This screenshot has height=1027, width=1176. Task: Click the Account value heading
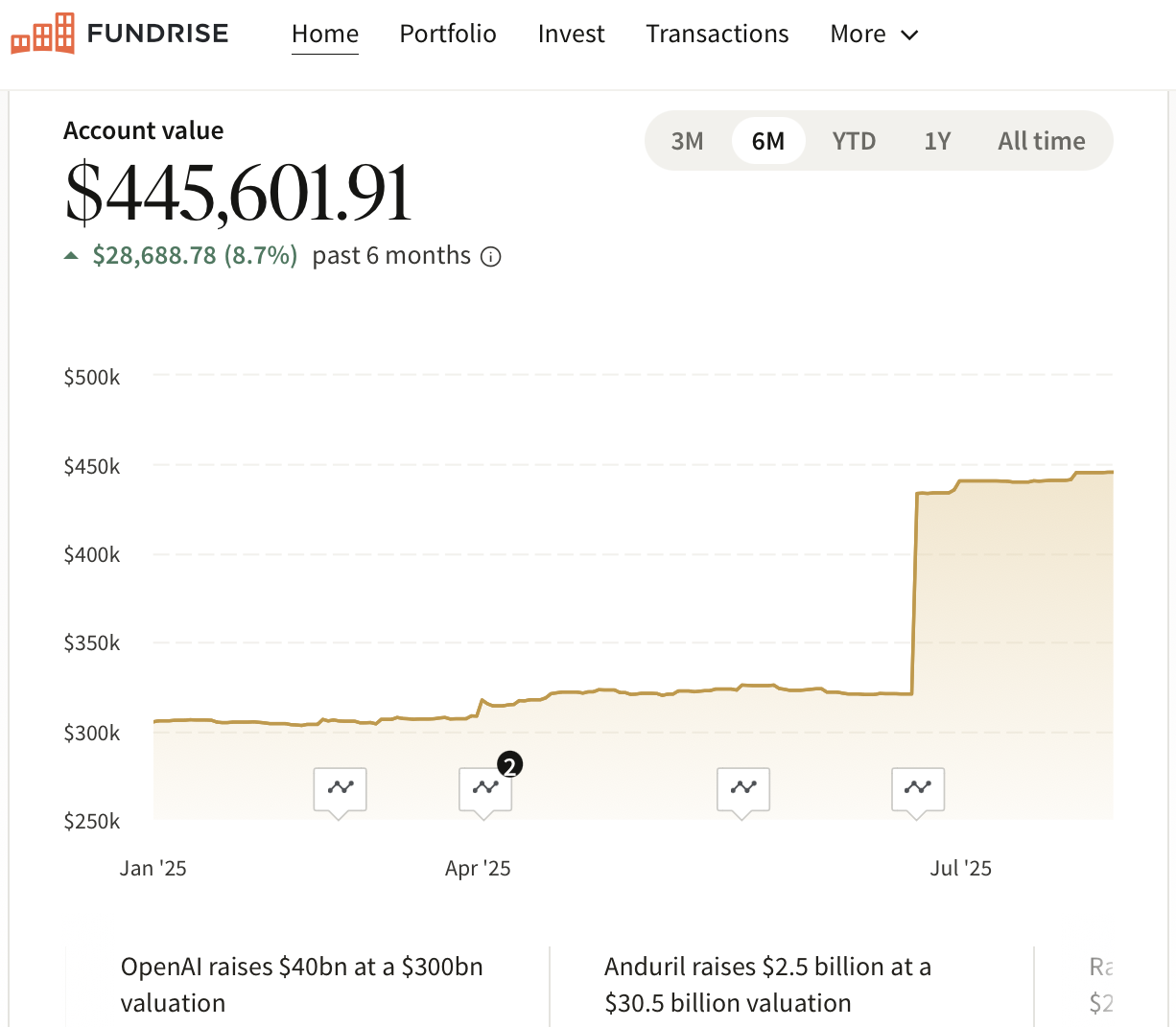click(143, 130)
